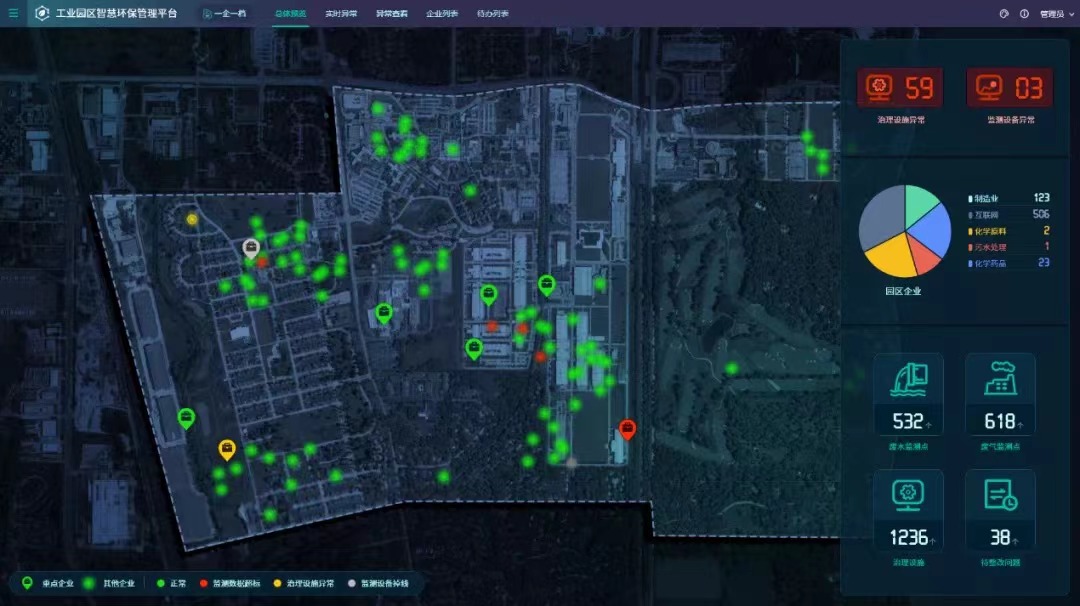Click the 监测设备异常 03 counter

[1010, 88]
